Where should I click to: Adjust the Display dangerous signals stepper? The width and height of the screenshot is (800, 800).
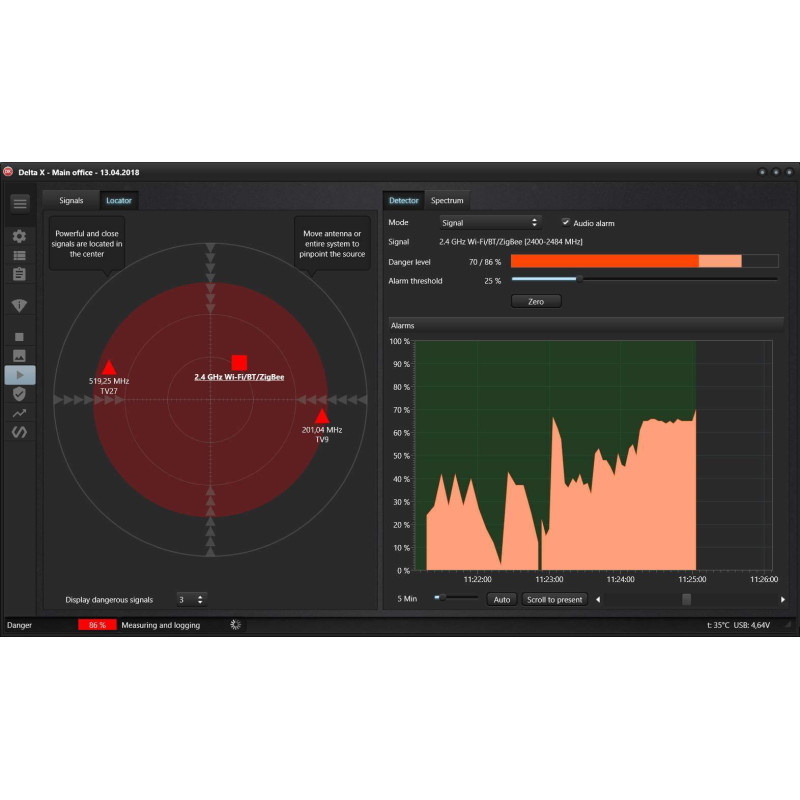tap(192, 599)
